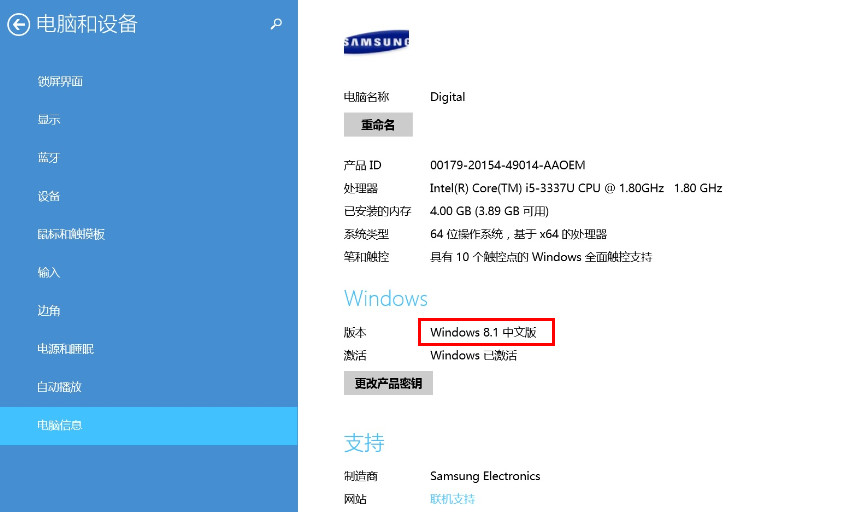Click the 支持 section heading
The height and width of the screenshot is (512, 855).
[x=364, y=443]
